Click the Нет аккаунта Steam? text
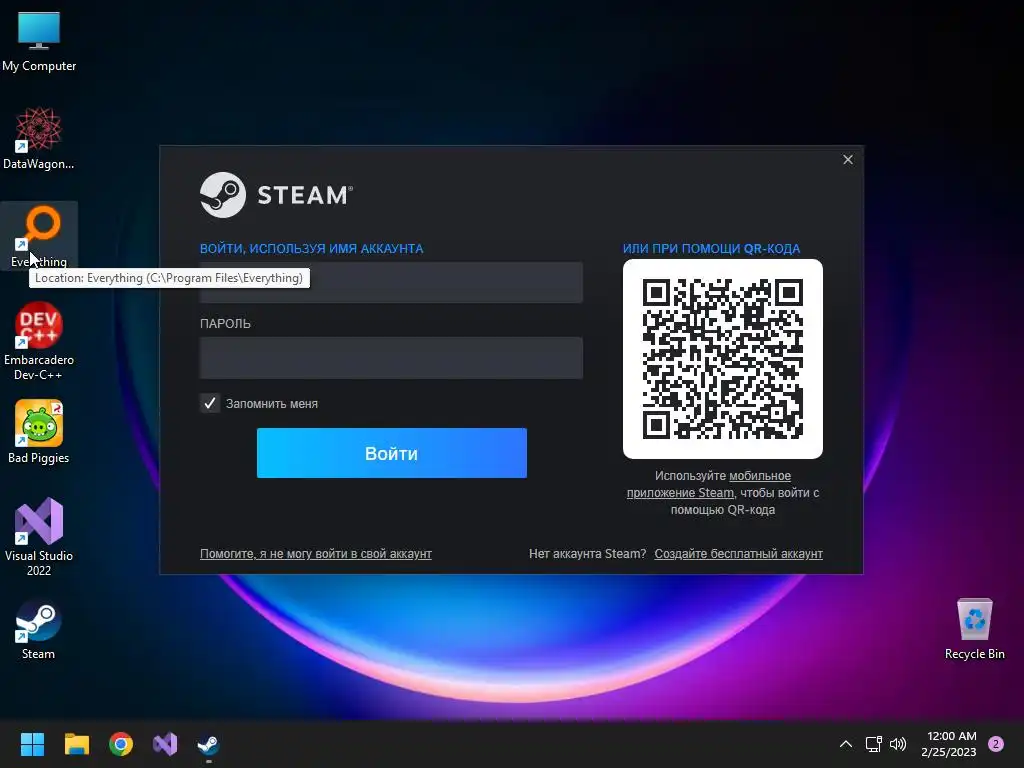Viewport: 1024px width, 768px height. click(587, 554)
